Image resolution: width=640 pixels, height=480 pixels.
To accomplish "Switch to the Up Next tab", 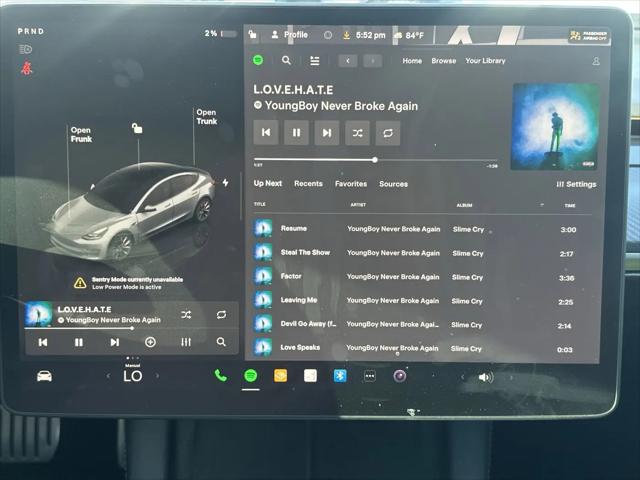I will click(268, 183).
